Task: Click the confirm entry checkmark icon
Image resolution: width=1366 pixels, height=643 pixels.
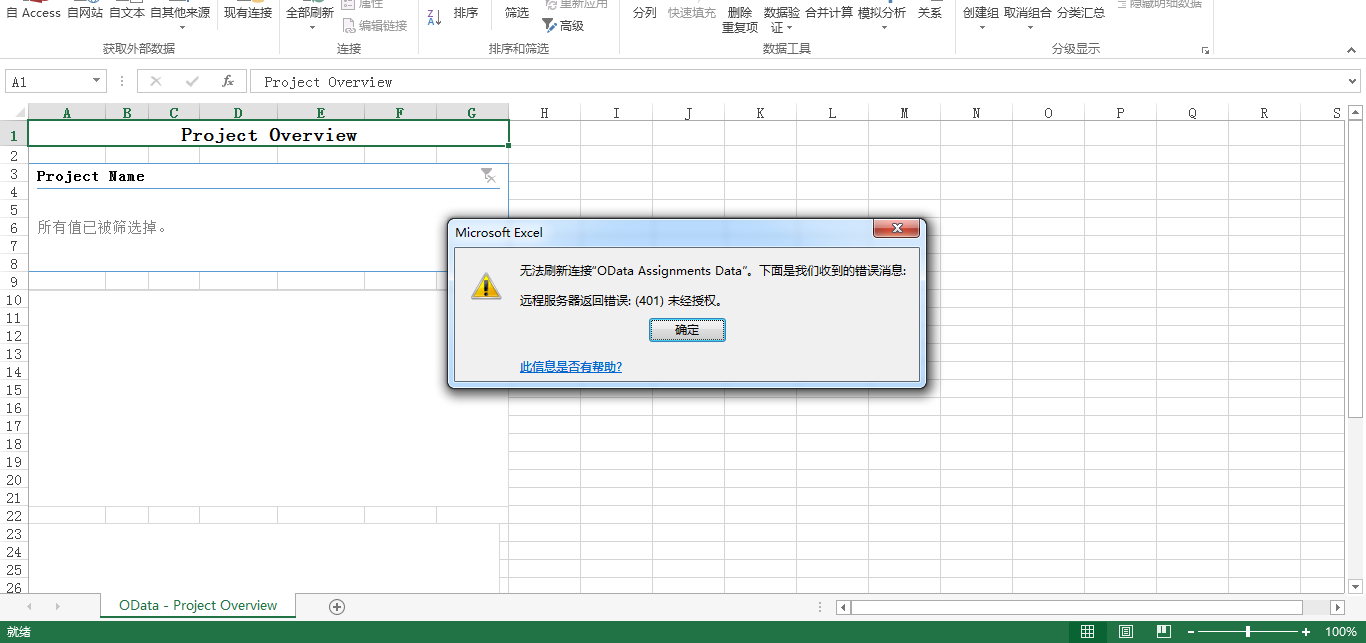Action: pos(192,81)
